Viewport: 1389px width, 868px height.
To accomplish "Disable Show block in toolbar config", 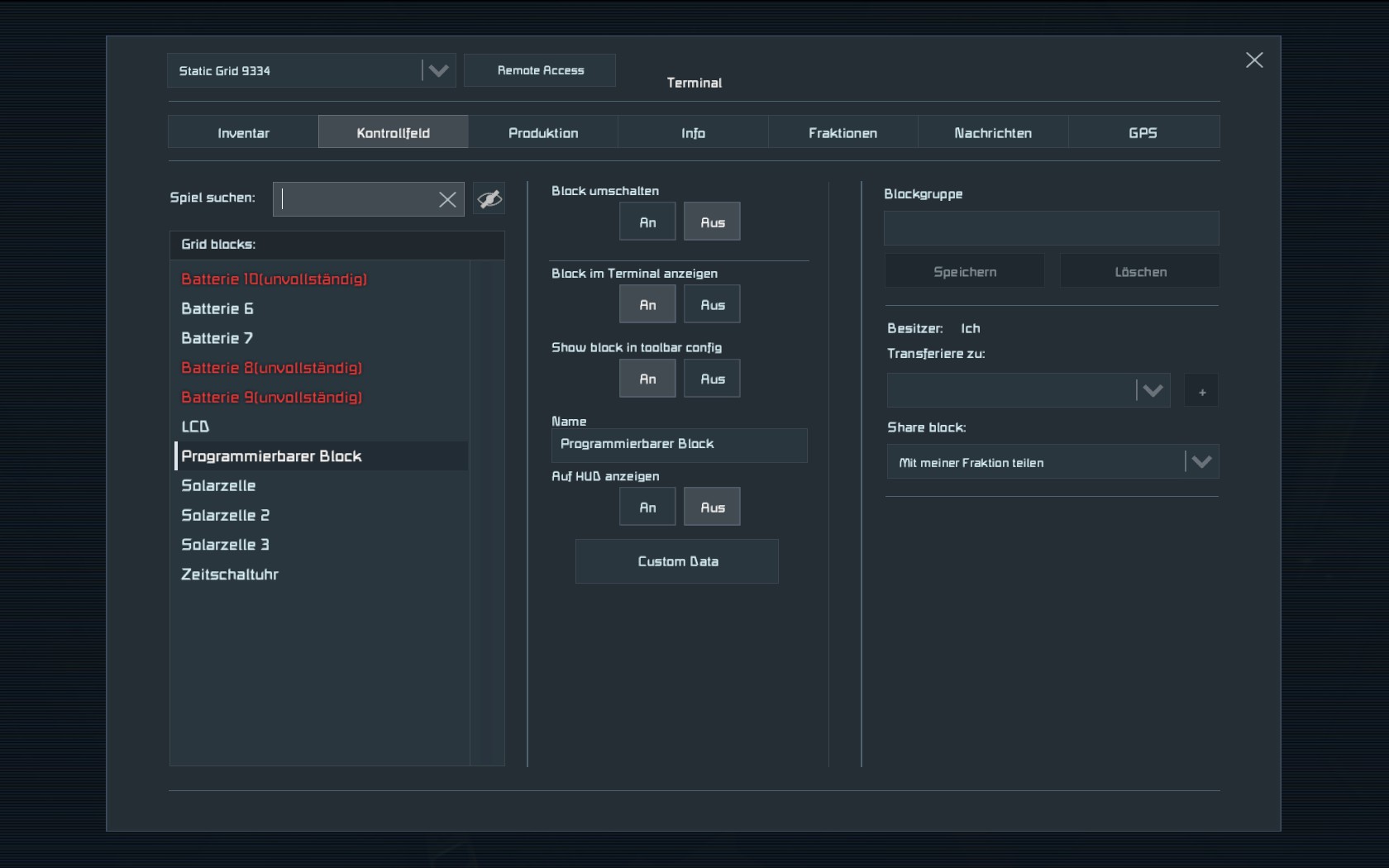I will pos(712,379).
